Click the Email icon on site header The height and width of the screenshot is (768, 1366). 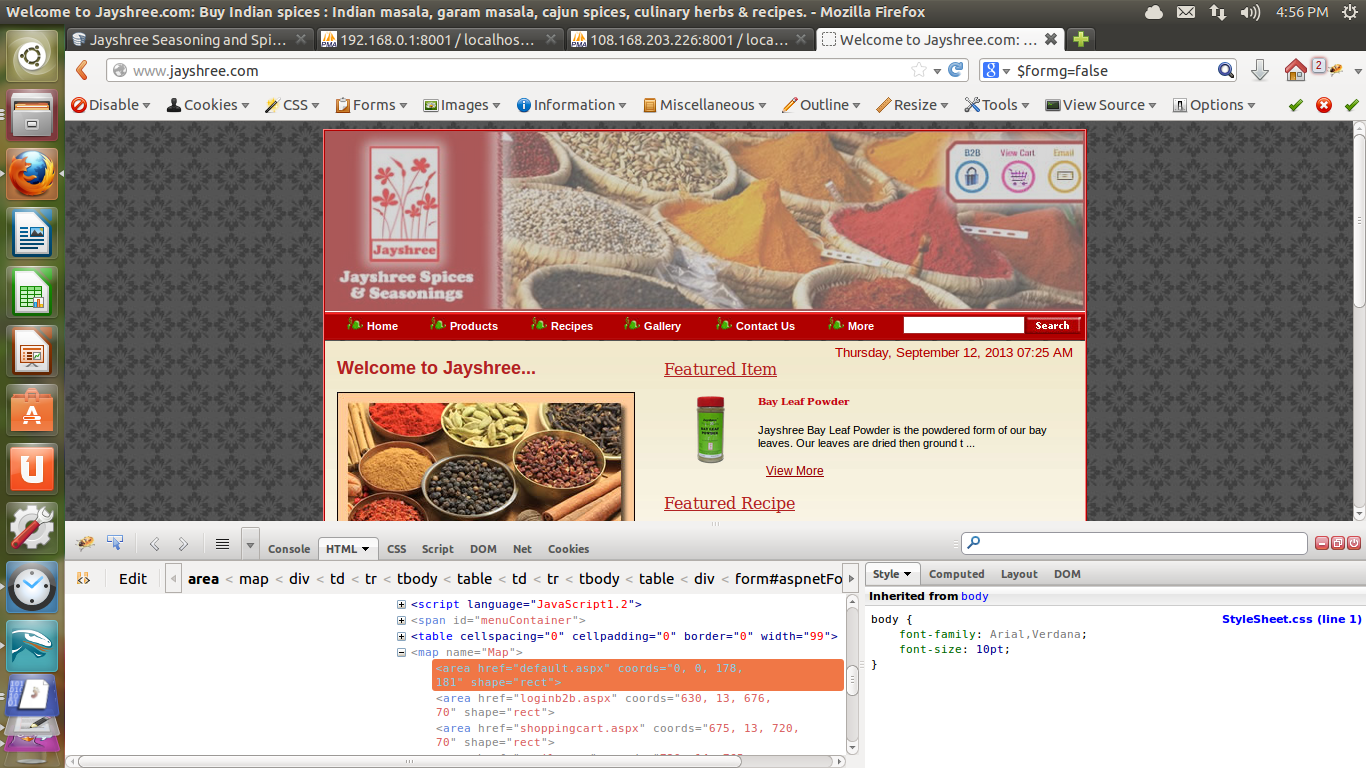click(1064, 177)
